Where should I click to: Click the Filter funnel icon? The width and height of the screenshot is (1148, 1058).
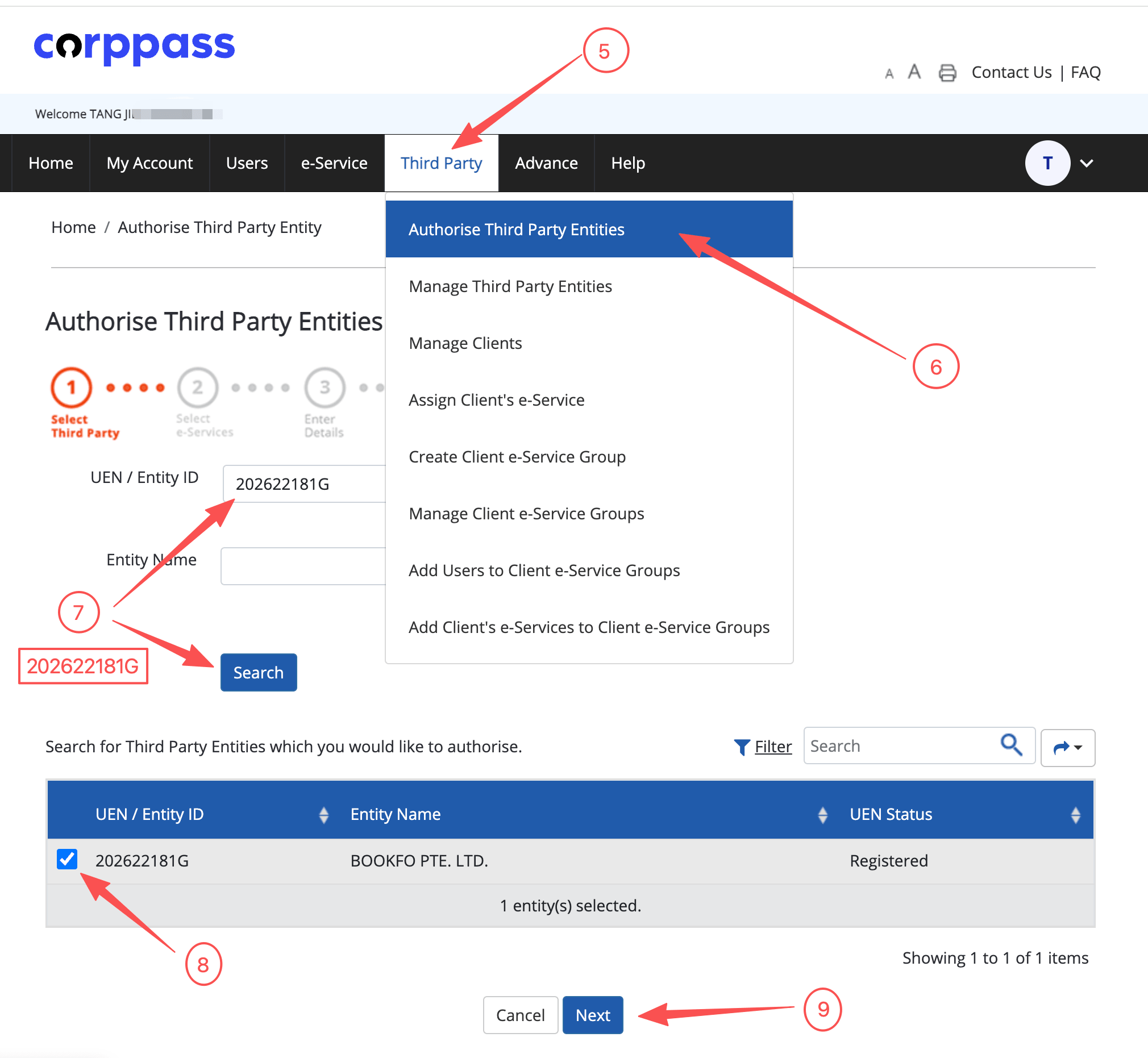(x=742, y=747)
